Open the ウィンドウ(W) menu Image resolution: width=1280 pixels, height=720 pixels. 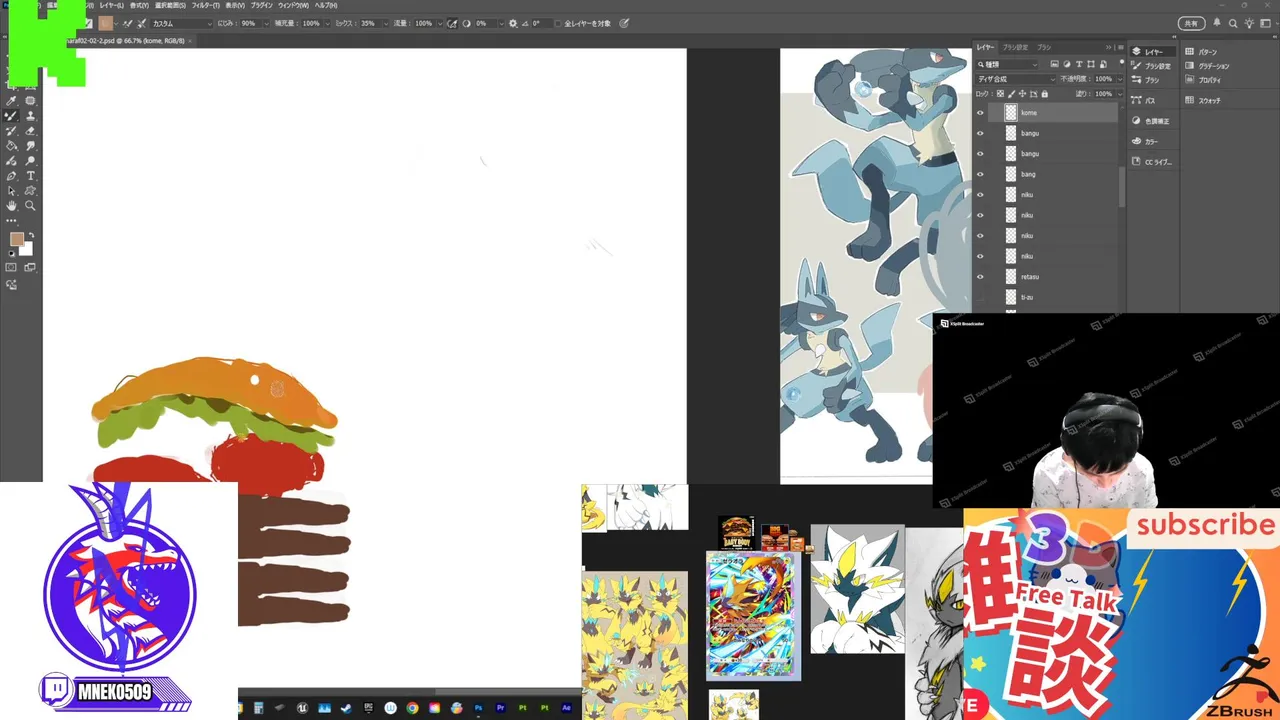[293, 5]
